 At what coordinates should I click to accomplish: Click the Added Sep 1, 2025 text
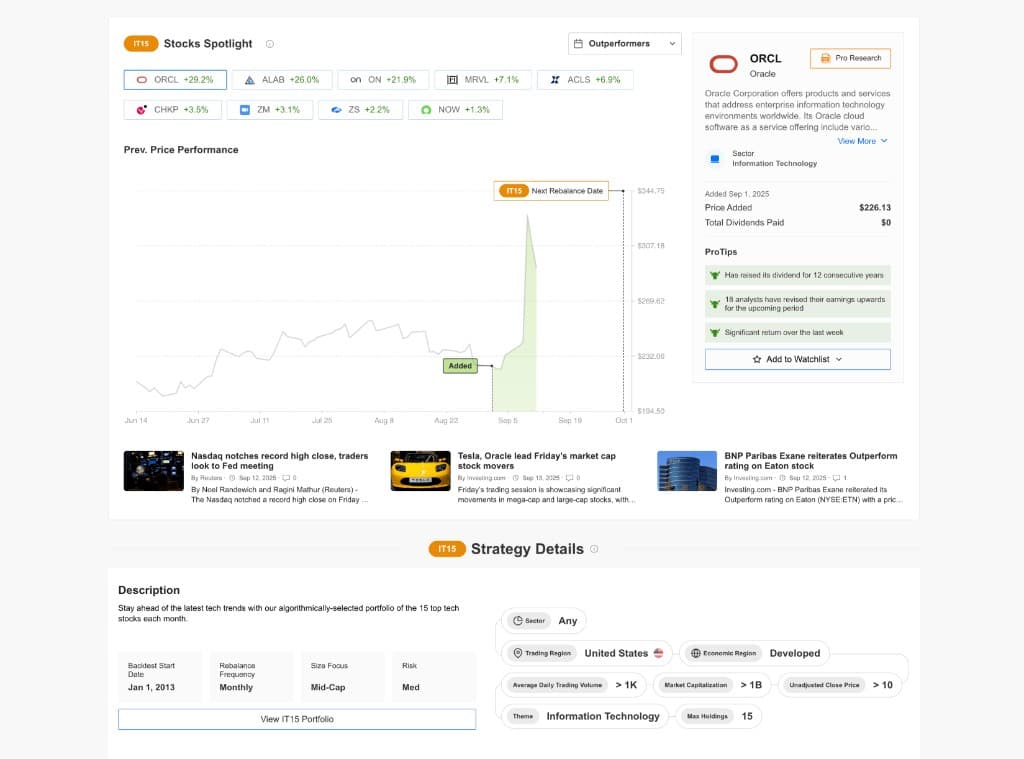click(737, 194)
